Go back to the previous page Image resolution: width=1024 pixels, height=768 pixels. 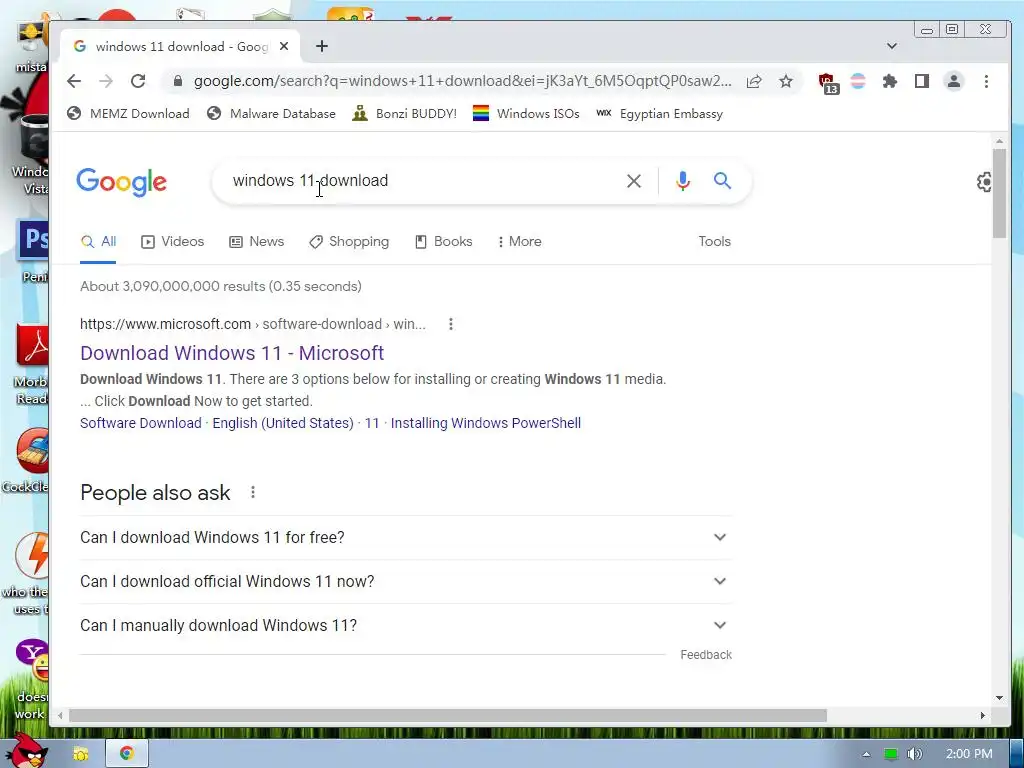tap(74, 81)
